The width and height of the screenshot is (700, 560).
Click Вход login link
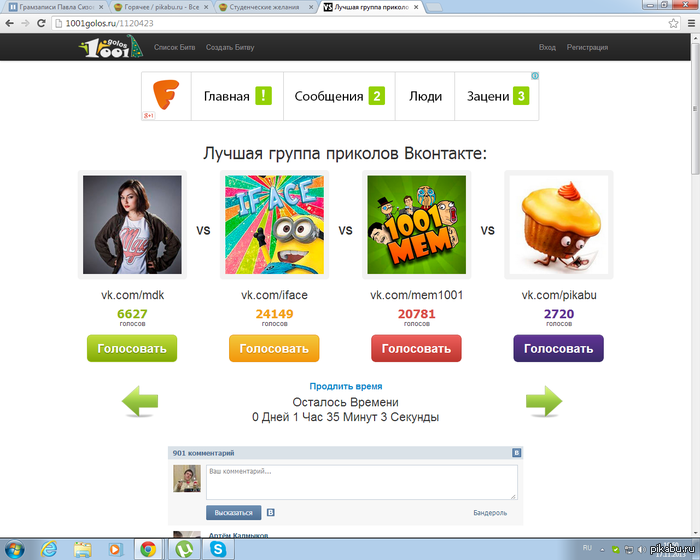point(547,47)
